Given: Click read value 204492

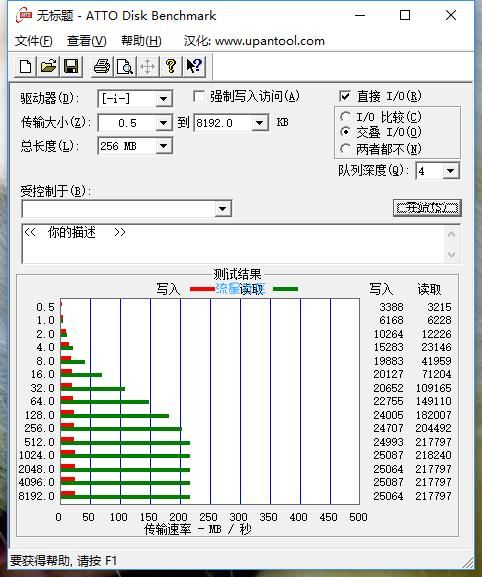Looking at the screenshot, I should click(433, 428).
